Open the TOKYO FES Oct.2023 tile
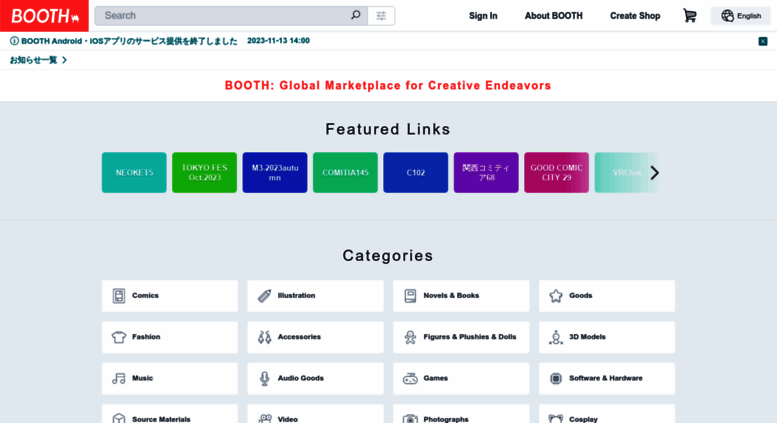Screen dimensions: 777x423 point(205,173)
